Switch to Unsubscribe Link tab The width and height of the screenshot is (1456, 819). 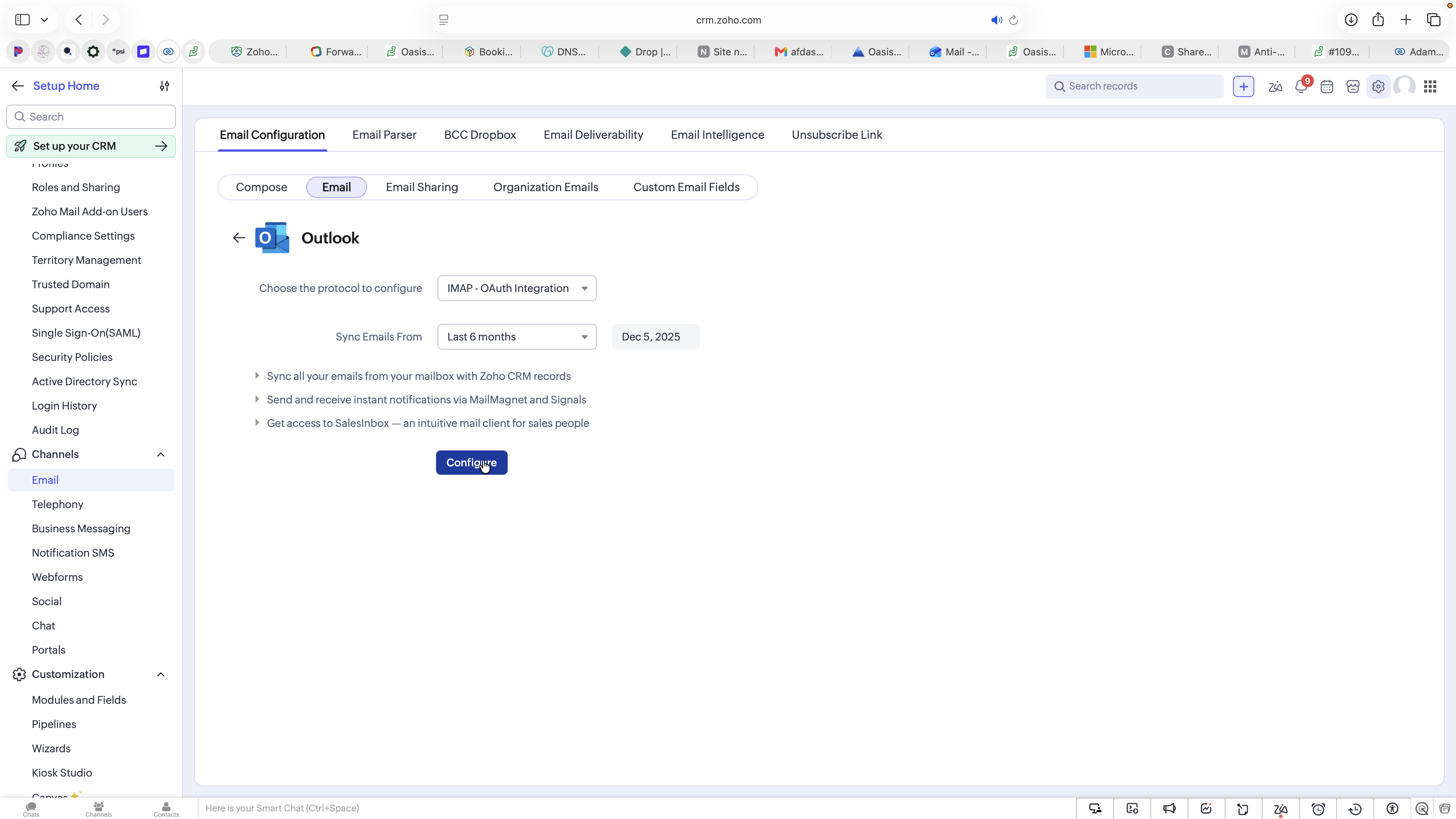[x=837, y=135]
